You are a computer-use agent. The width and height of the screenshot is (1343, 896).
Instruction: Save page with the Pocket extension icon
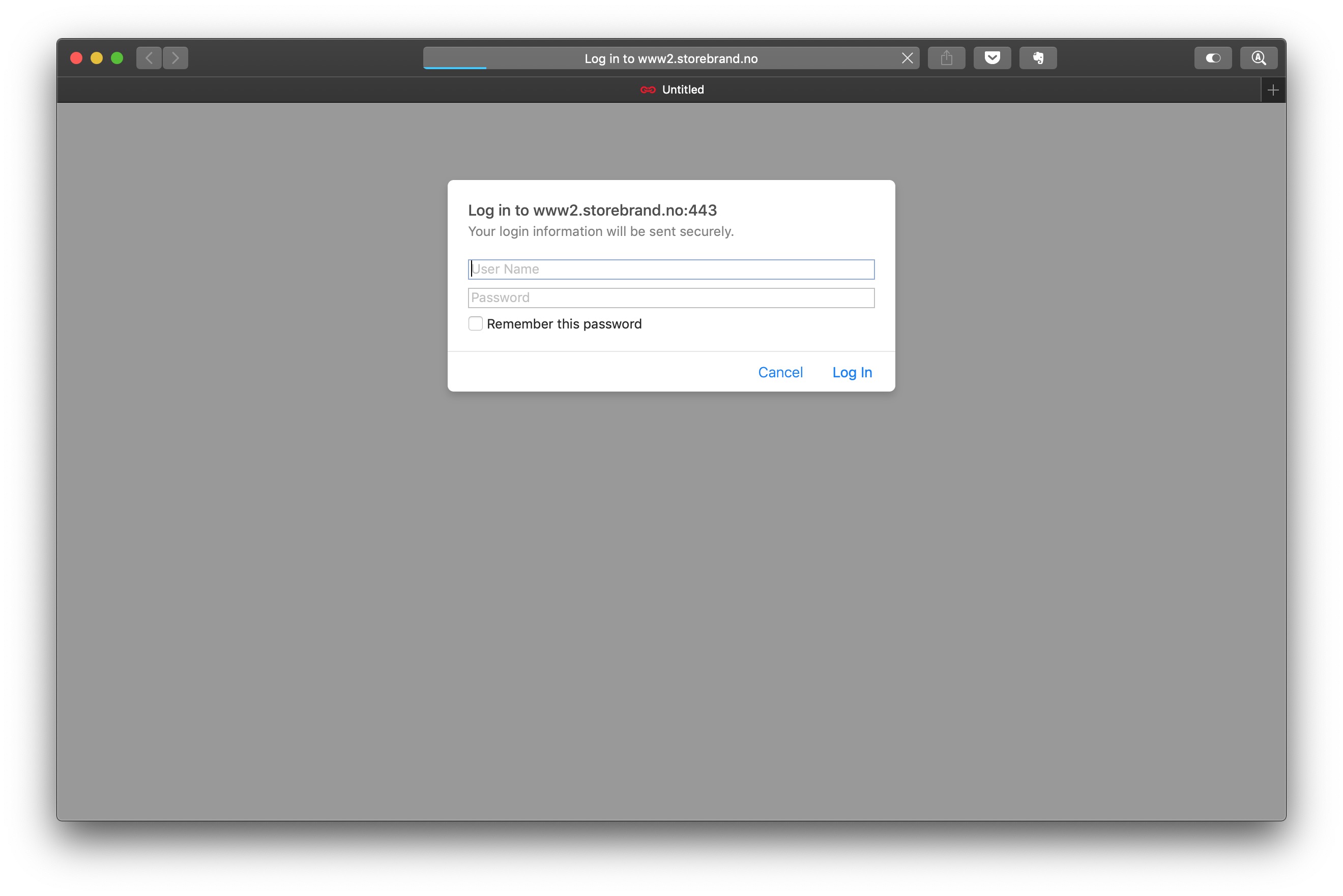click(992, 57)
